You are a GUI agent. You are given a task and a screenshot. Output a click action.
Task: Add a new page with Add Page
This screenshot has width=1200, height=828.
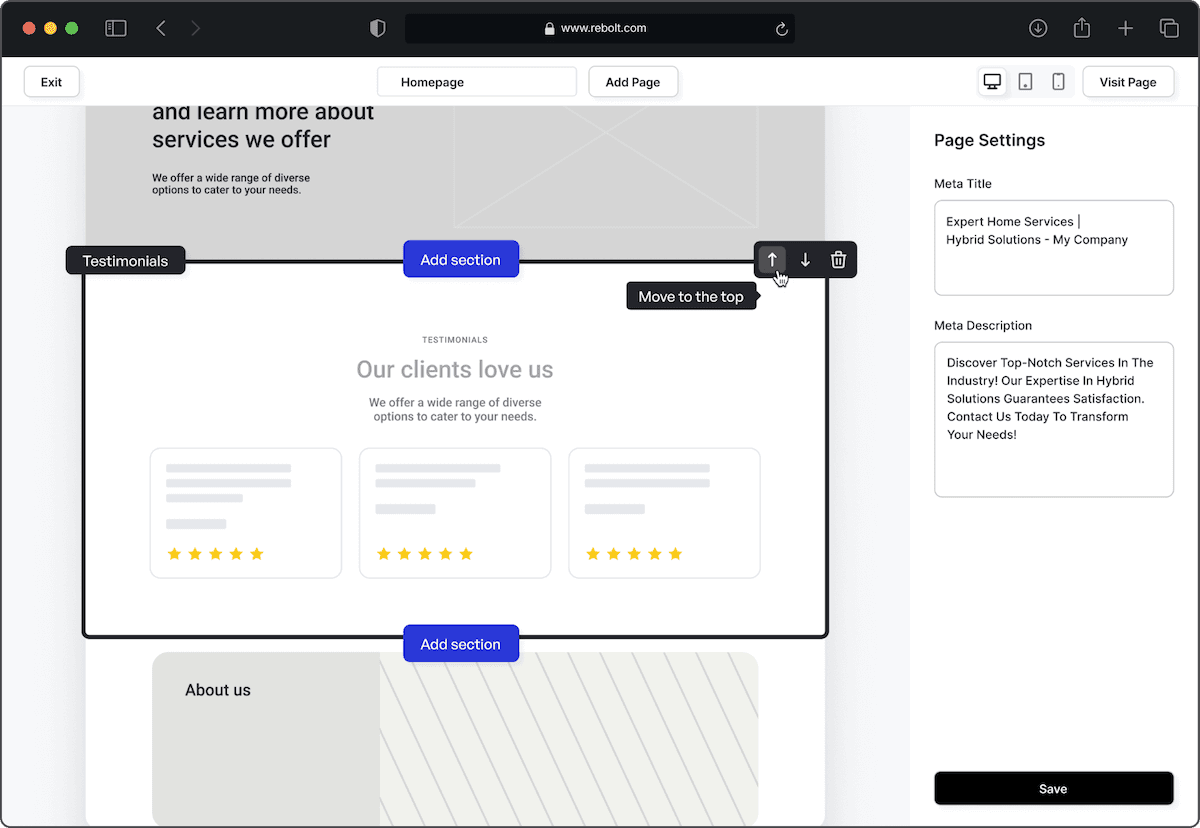click(633, 81)
